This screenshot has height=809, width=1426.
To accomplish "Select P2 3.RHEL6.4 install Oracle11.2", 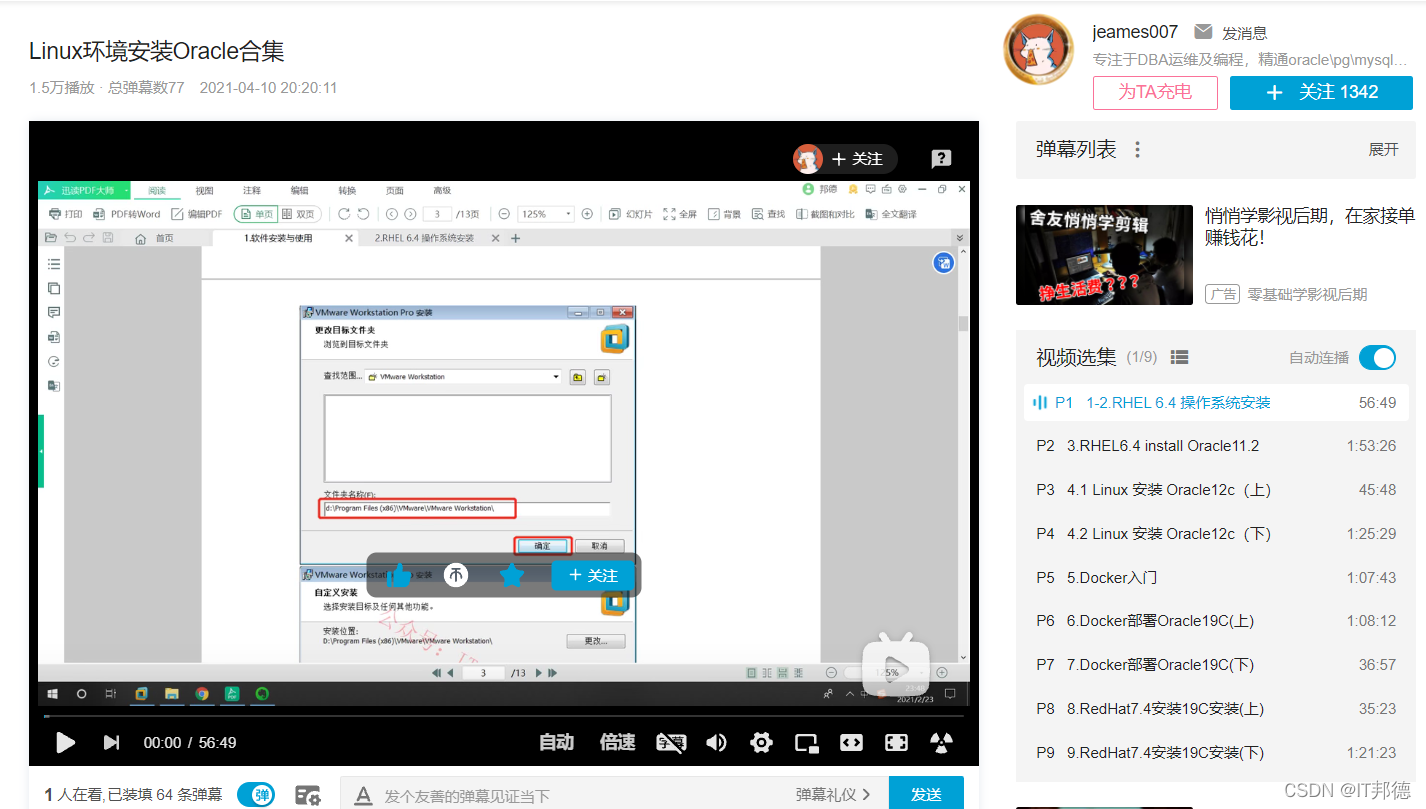I will coord(1216,446).
